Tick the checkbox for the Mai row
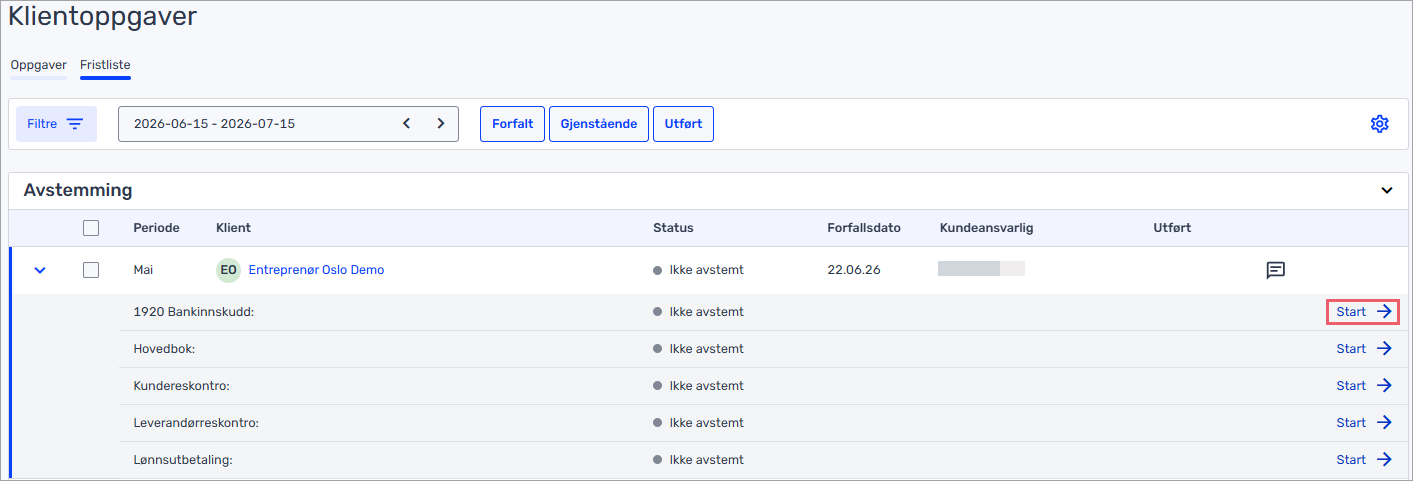1413x481 pixels. (91, 270)
